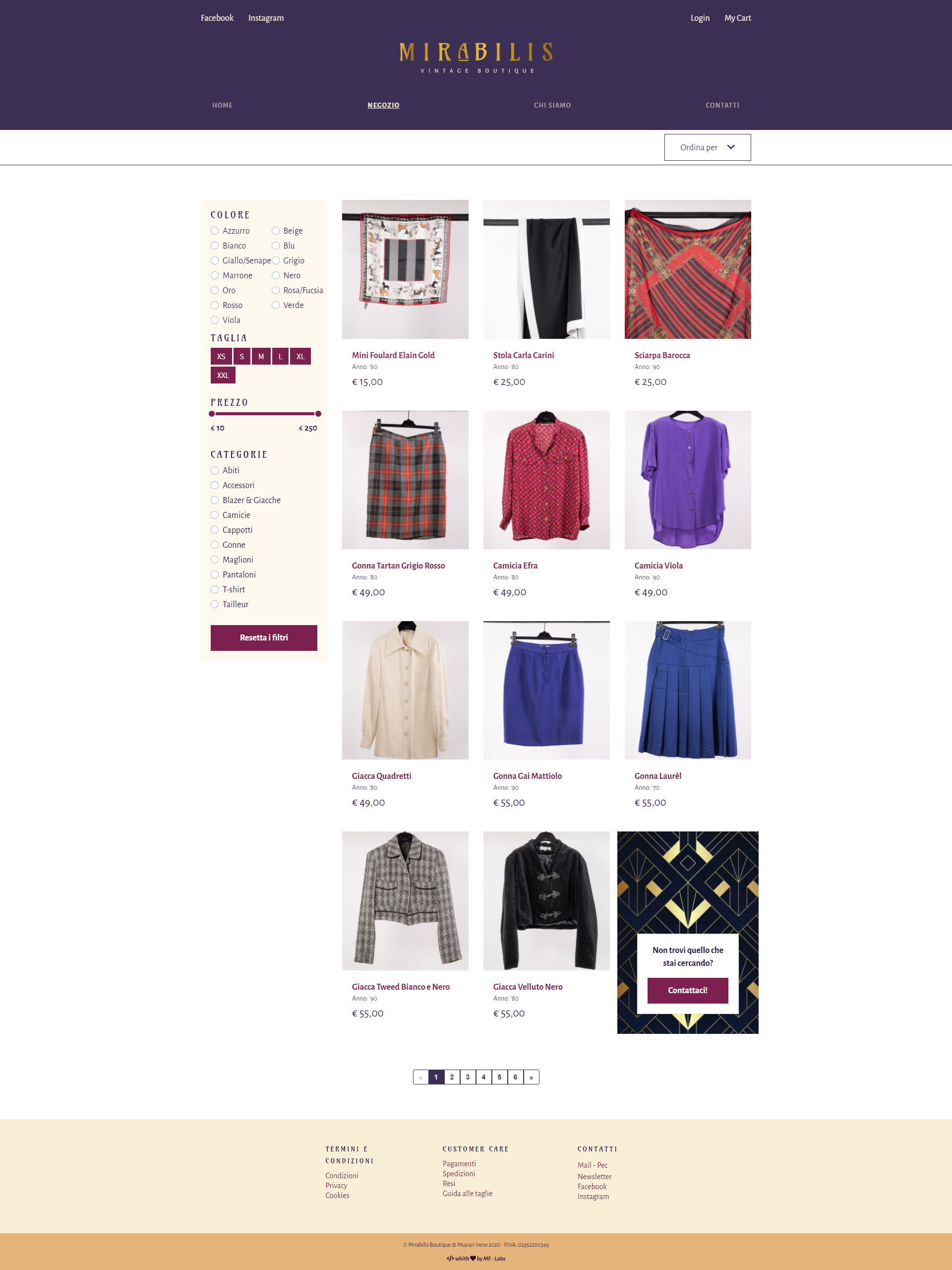This screenshot has width=952, height=1270.
Task: Filter by size XS
Action: point(221,357)
